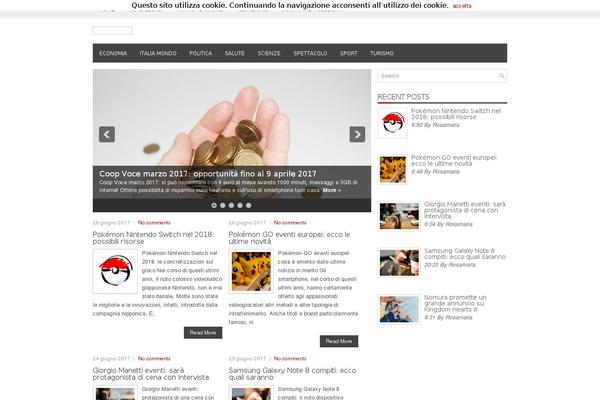Open recent post Pokémon Nintendo Switch nel 2018
This screenshot has width=600, height=400.
pyautogui.click(x=456, y=114)
